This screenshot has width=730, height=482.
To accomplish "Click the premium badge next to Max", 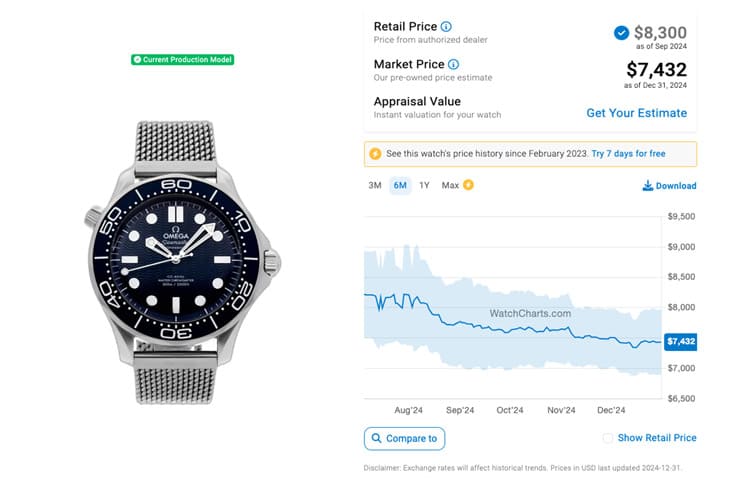I will click(x=468, y=185).
